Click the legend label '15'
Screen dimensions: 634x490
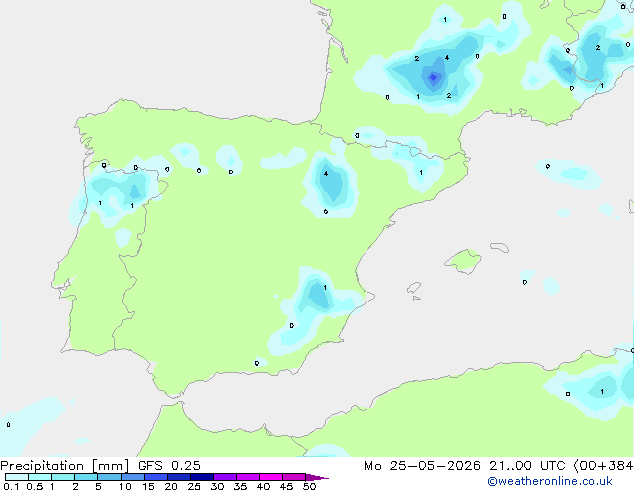click(148, 486)
